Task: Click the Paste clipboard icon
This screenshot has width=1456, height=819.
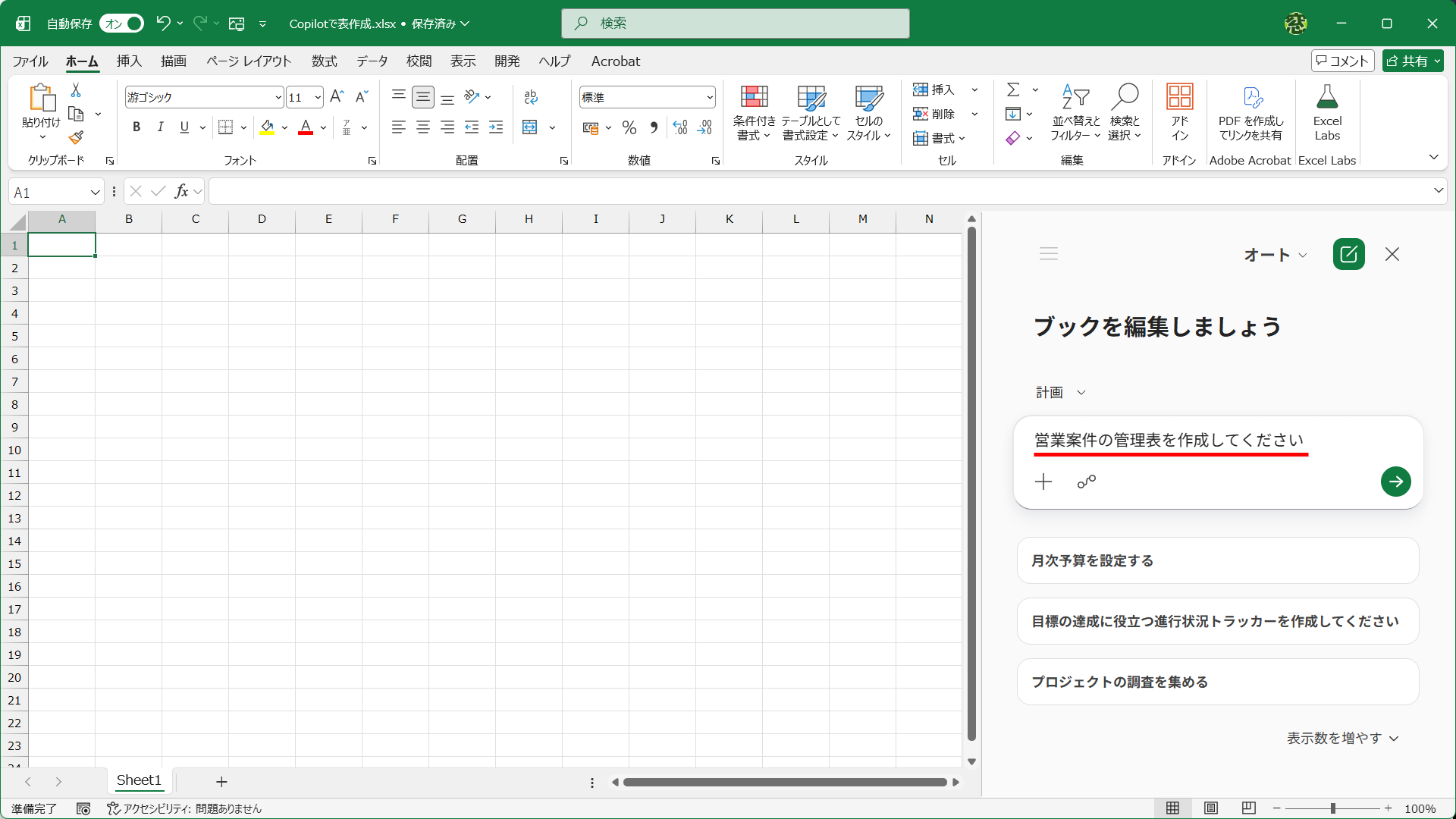Action: click(x=42, y=98)
